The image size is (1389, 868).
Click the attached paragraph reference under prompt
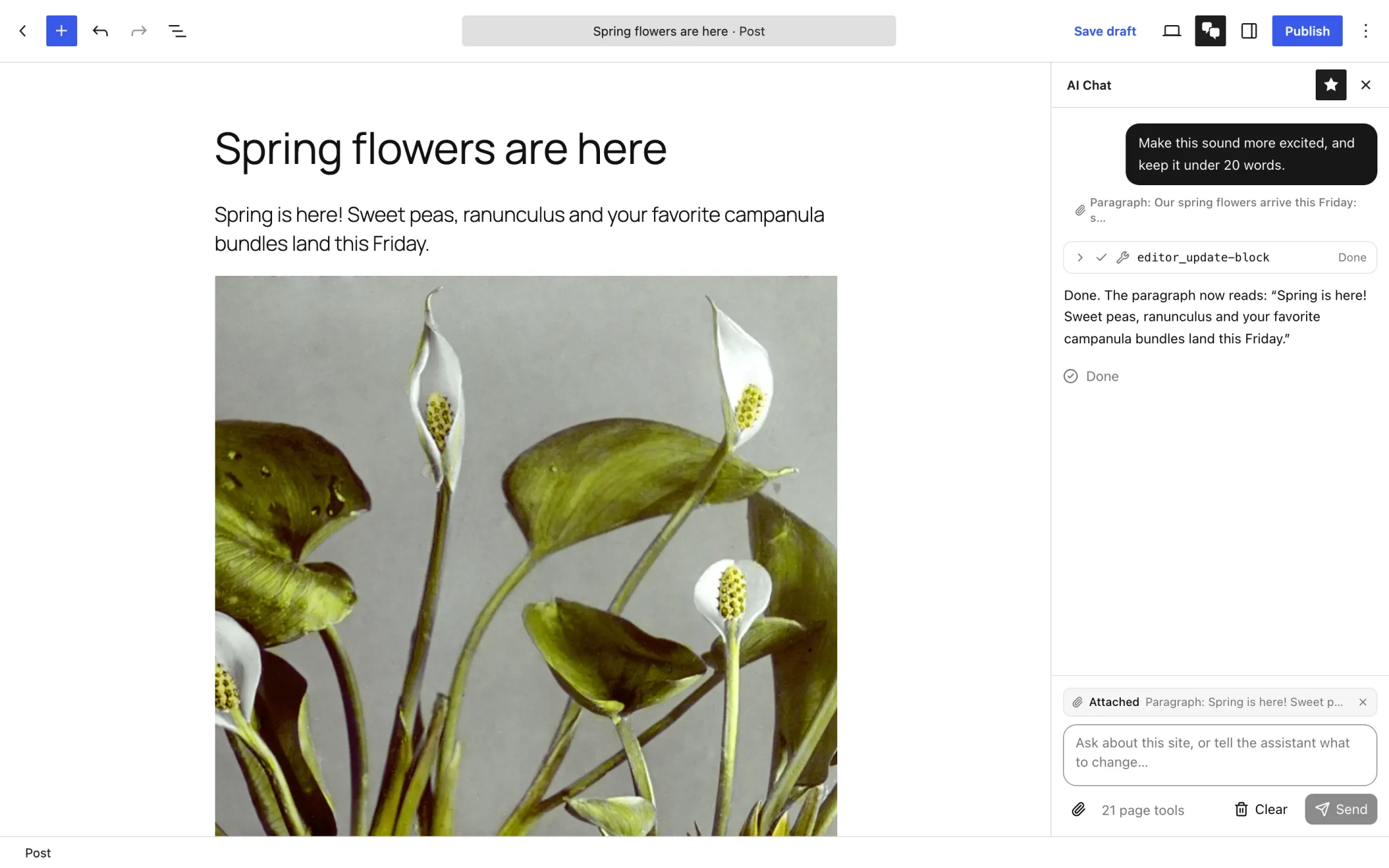tap(1216, 210)
